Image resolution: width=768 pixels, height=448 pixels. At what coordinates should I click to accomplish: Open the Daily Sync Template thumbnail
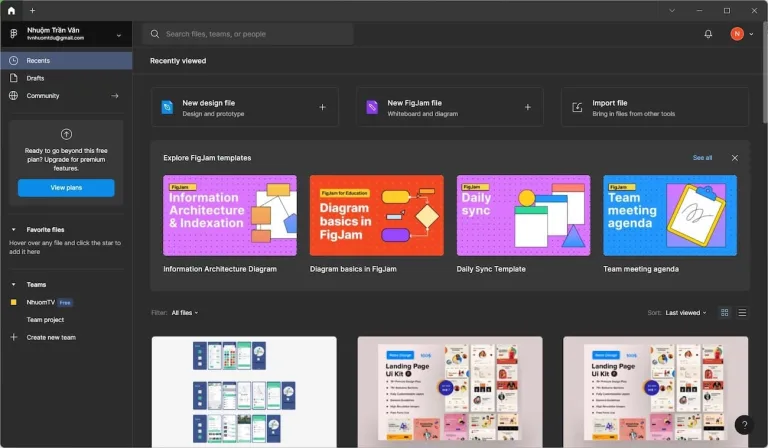(523, 216)
